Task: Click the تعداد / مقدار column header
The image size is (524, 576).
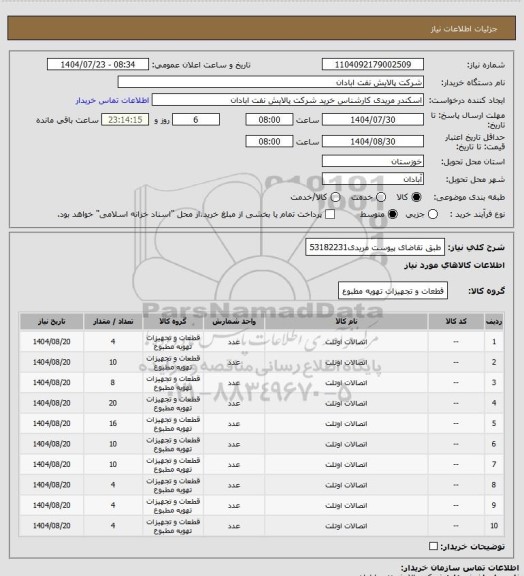Action: click(113, 321)
